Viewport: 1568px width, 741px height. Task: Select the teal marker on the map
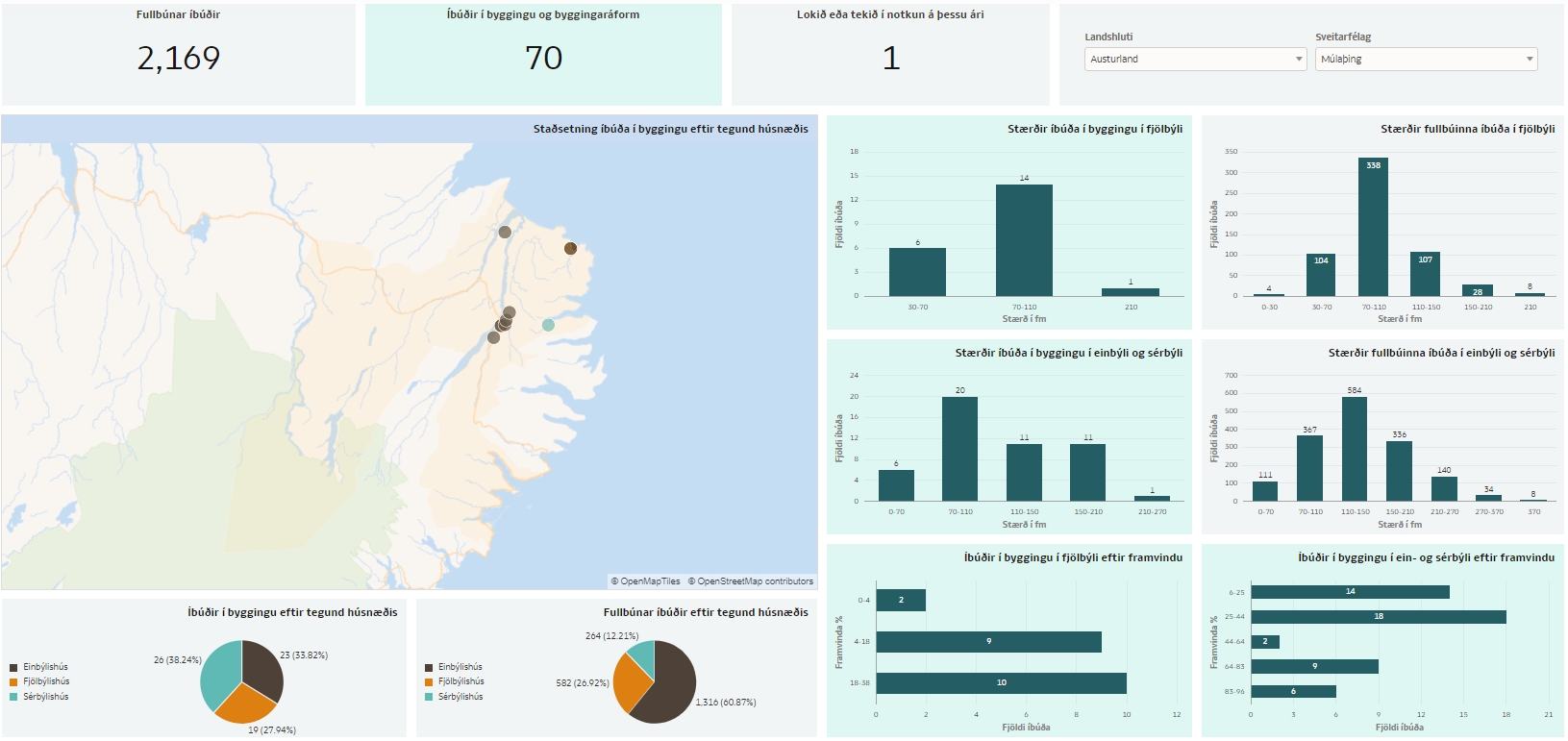tap(548, 325)
